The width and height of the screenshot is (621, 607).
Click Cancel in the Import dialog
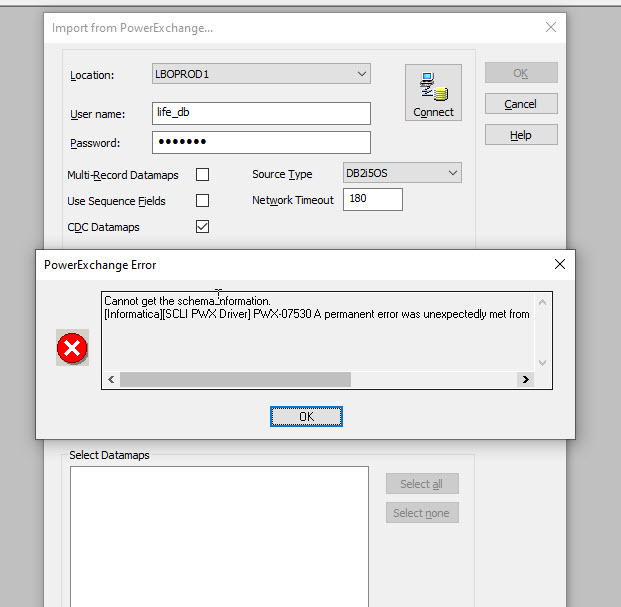521,104
